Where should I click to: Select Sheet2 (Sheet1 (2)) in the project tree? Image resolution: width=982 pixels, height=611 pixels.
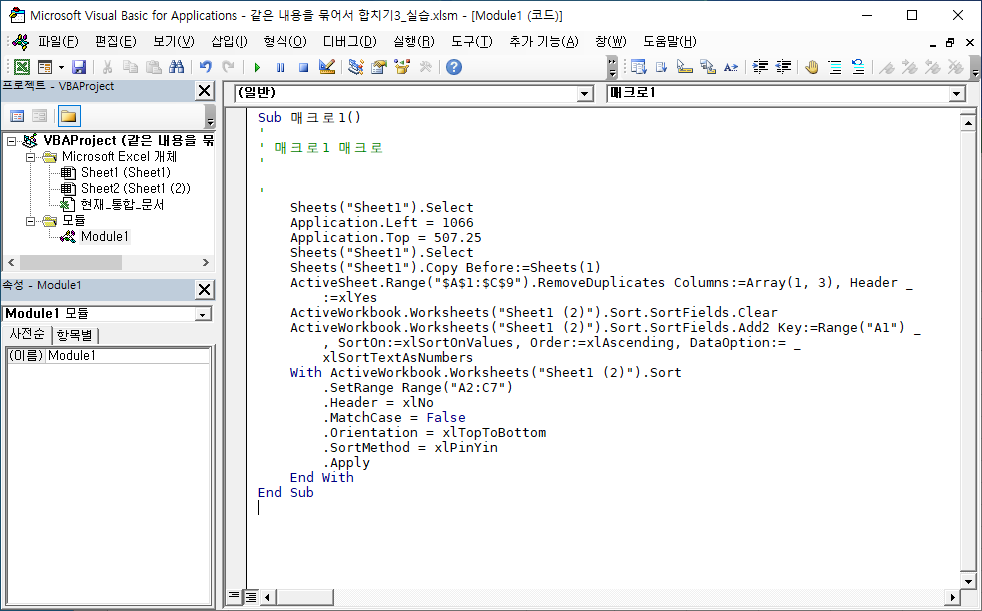[135, 188]
